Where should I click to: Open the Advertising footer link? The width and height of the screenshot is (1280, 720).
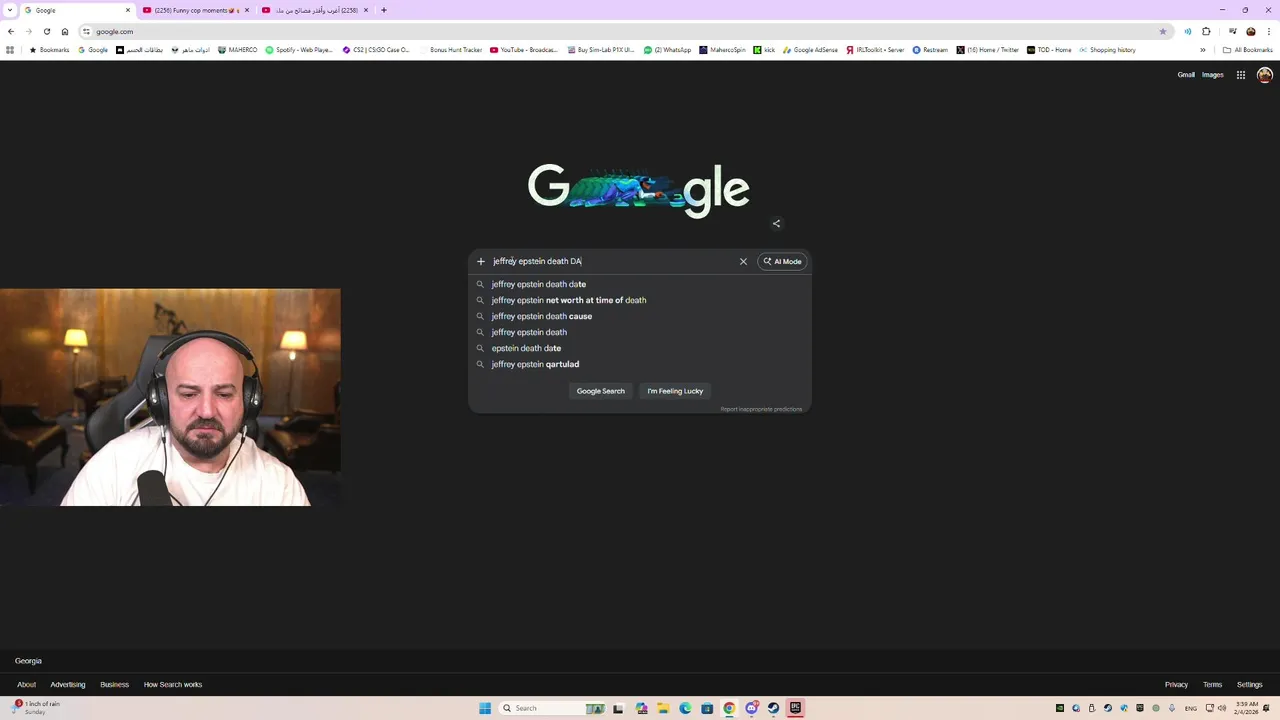point(68,685)
